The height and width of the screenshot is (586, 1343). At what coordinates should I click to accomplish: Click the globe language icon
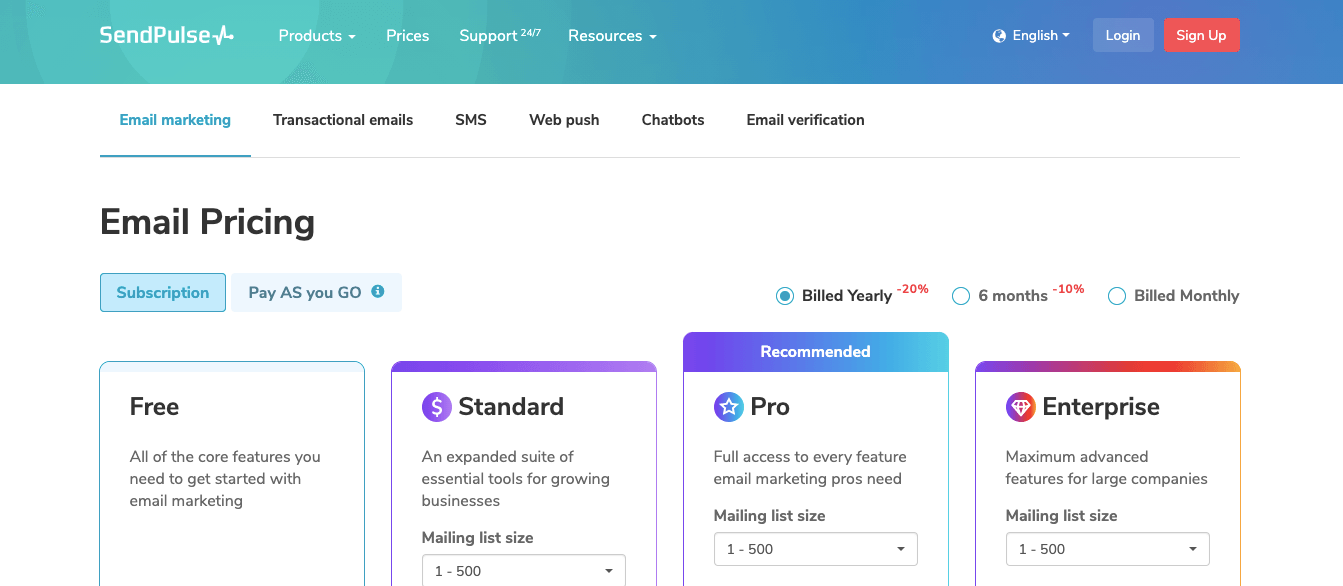click(999, 36)
